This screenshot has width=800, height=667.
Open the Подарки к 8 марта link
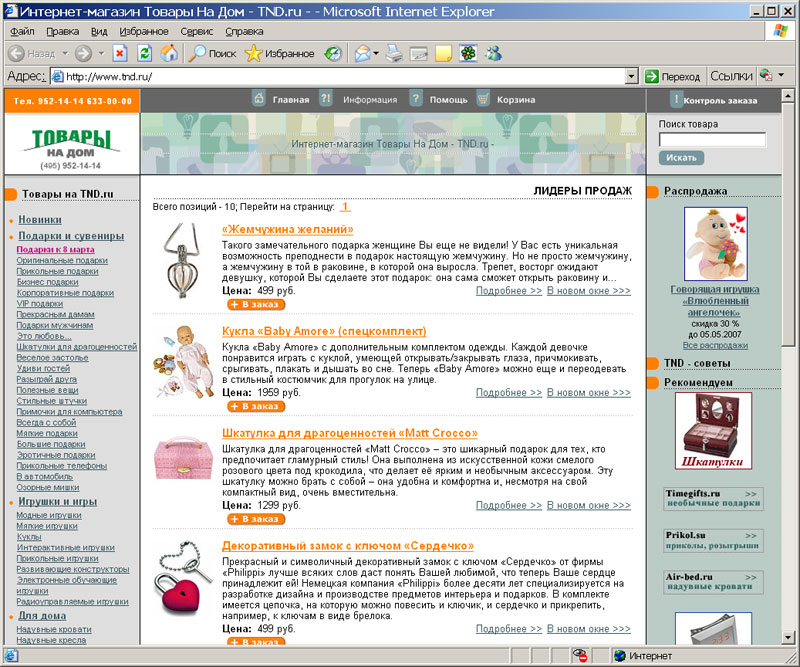click(x=56, y=250)
